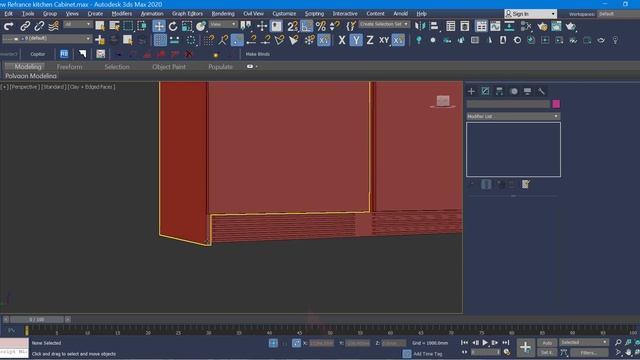640x360 pixels.
Task: Open the Modify command panel tab
Action: point(485,91)
